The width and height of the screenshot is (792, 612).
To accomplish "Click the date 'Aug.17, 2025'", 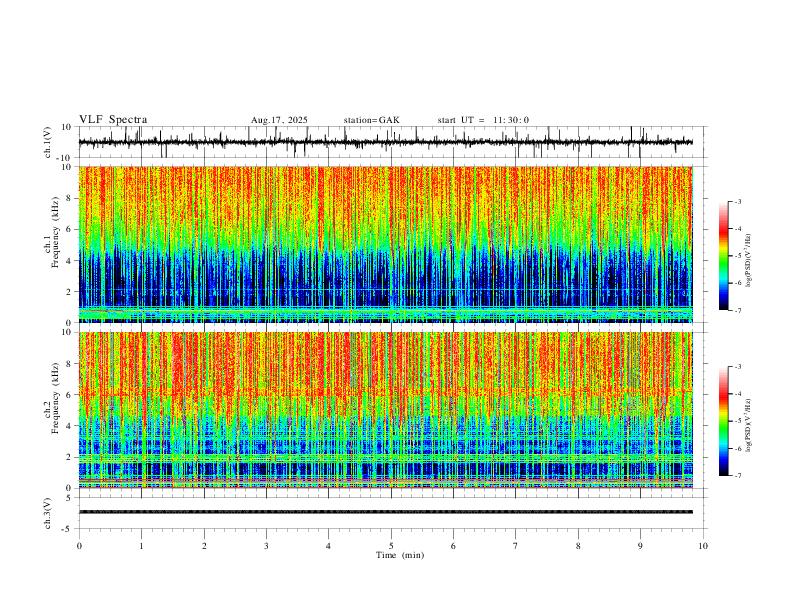I will (279, 120).
